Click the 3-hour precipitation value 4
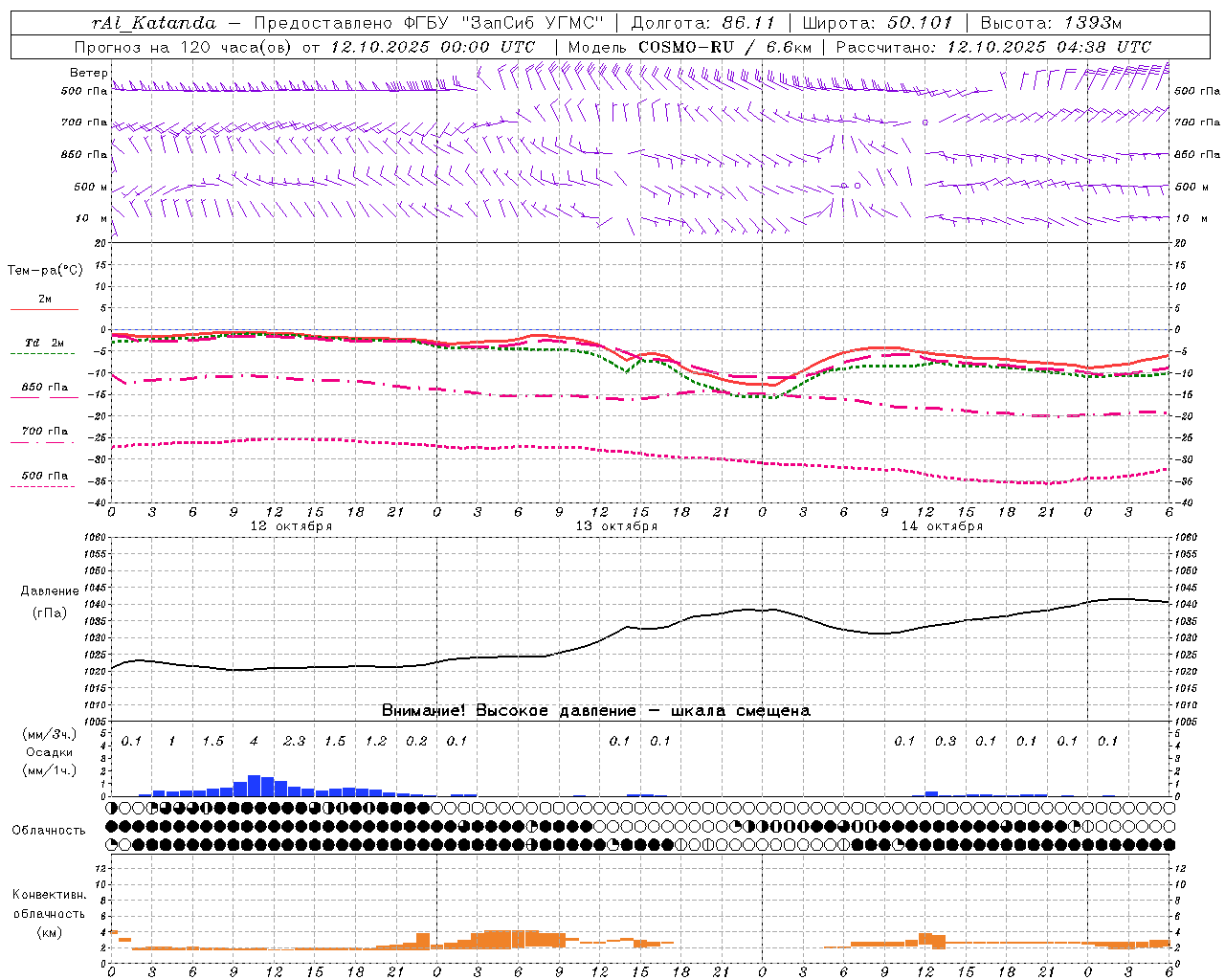 click(x=254, y=742)
